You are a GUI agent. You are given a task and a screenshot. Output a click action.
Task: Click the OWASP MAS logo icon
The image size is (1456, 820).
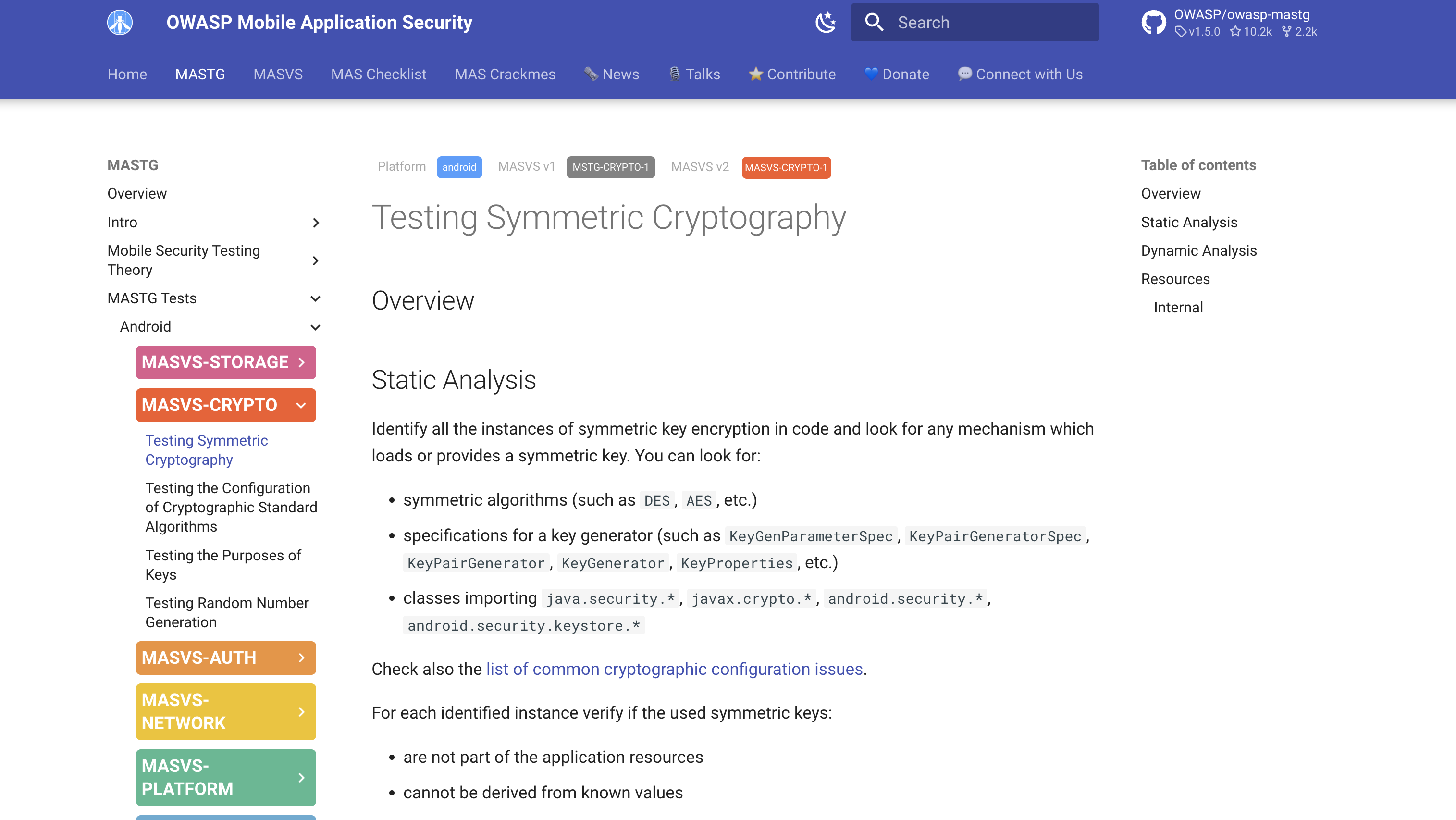(x=120, y=23)
